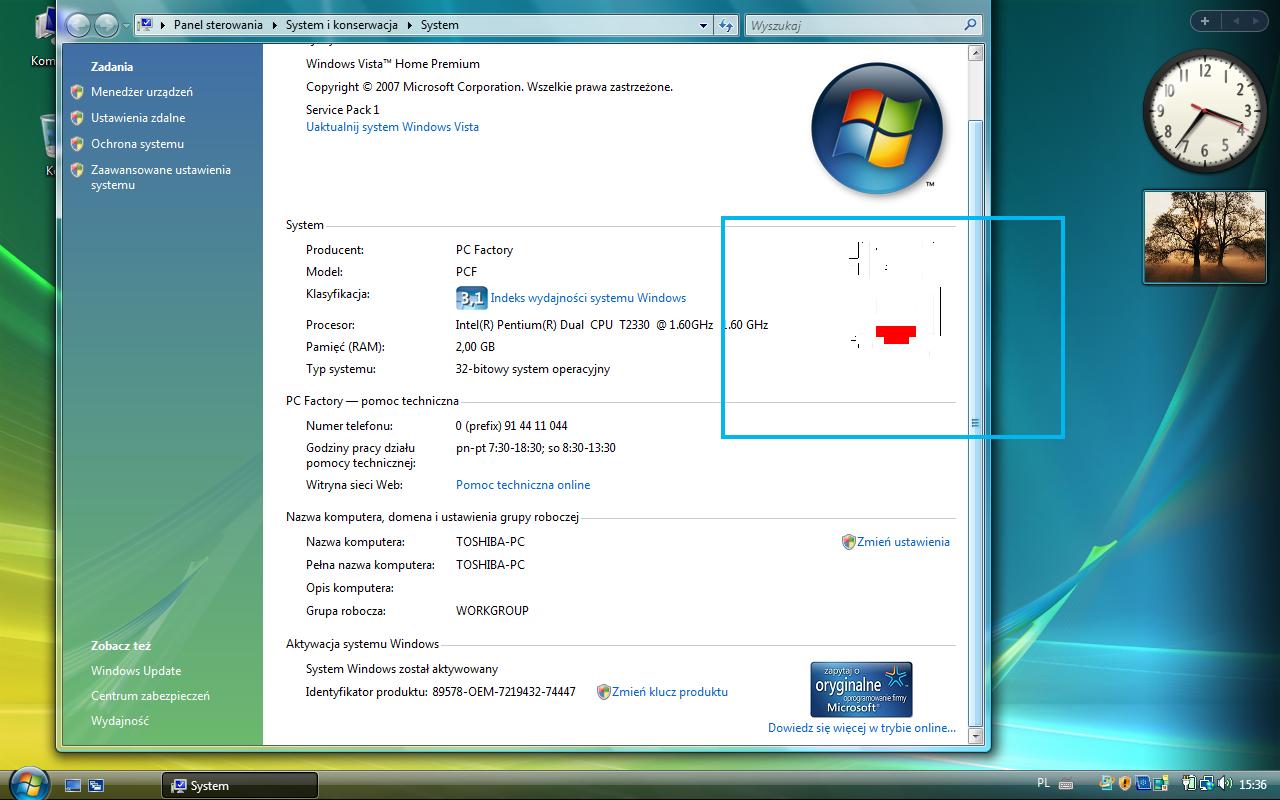Click the magnifier search icon
1280x800 pixels.
[970, 25]
